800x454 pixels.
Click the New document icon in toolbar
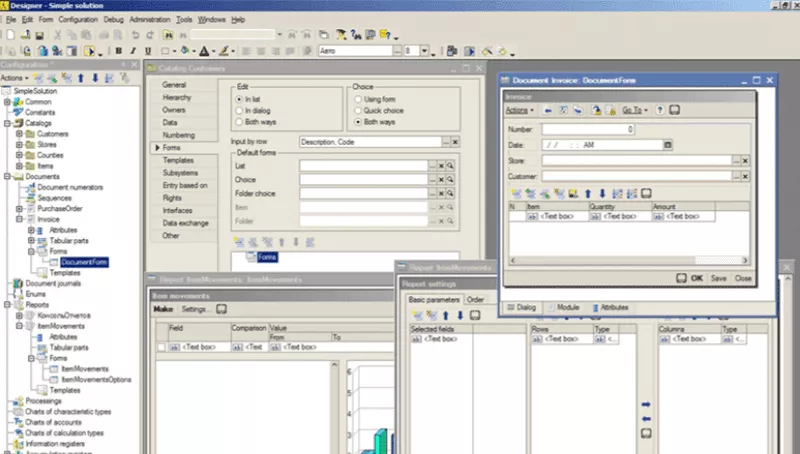point(10,35)
